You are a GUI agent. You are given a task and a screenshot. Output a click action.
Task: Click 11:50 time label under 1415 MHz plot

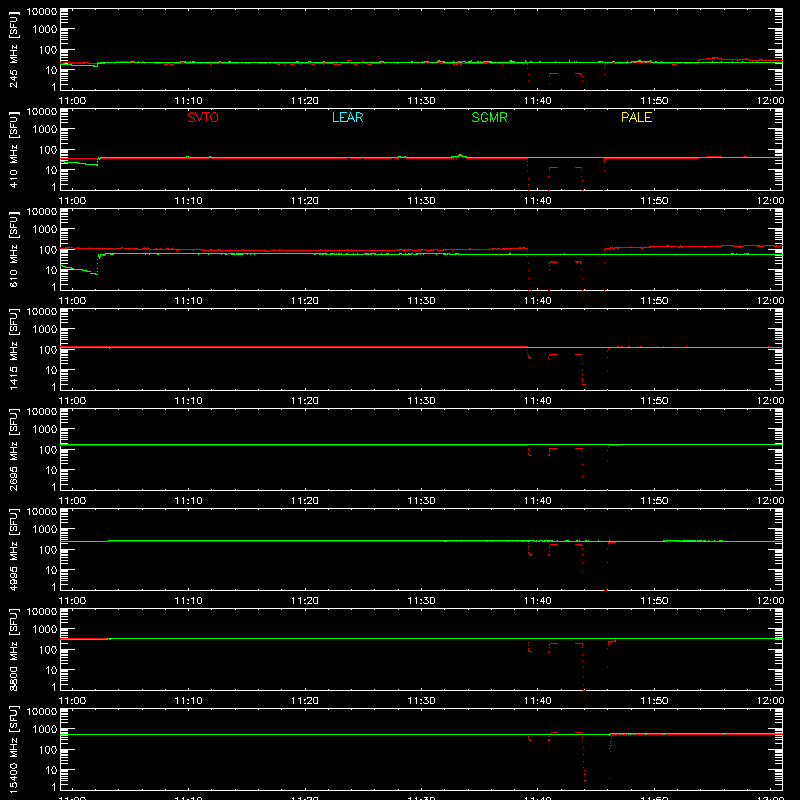tap(654, 401)
